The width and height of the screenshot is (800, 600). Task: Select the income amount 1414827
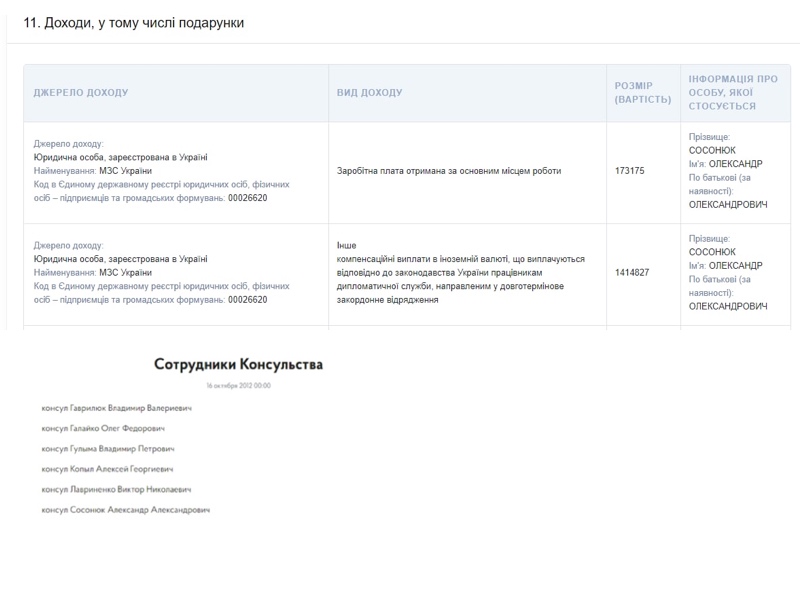point(632,272)
